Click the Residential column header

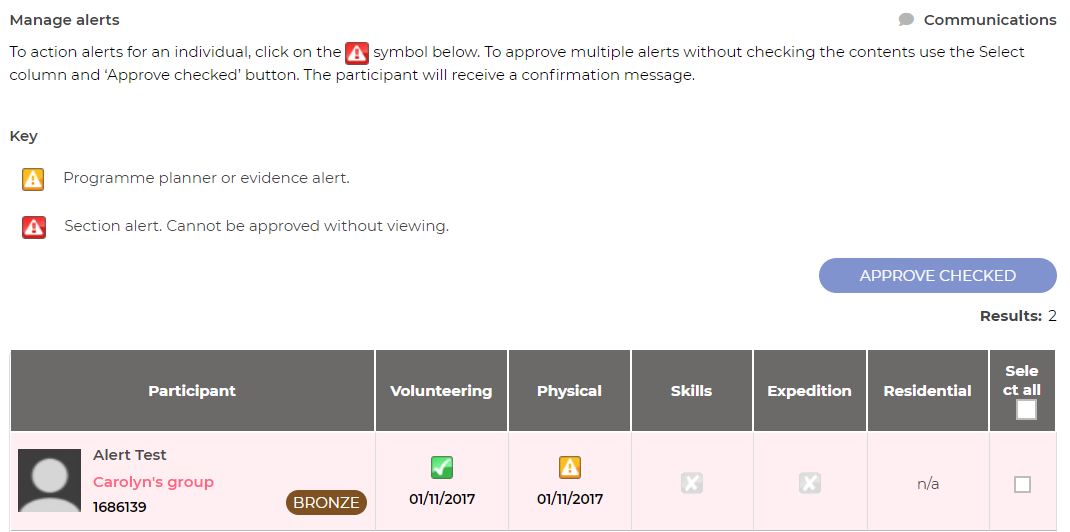pyautogui.click(x=927, y=391)
